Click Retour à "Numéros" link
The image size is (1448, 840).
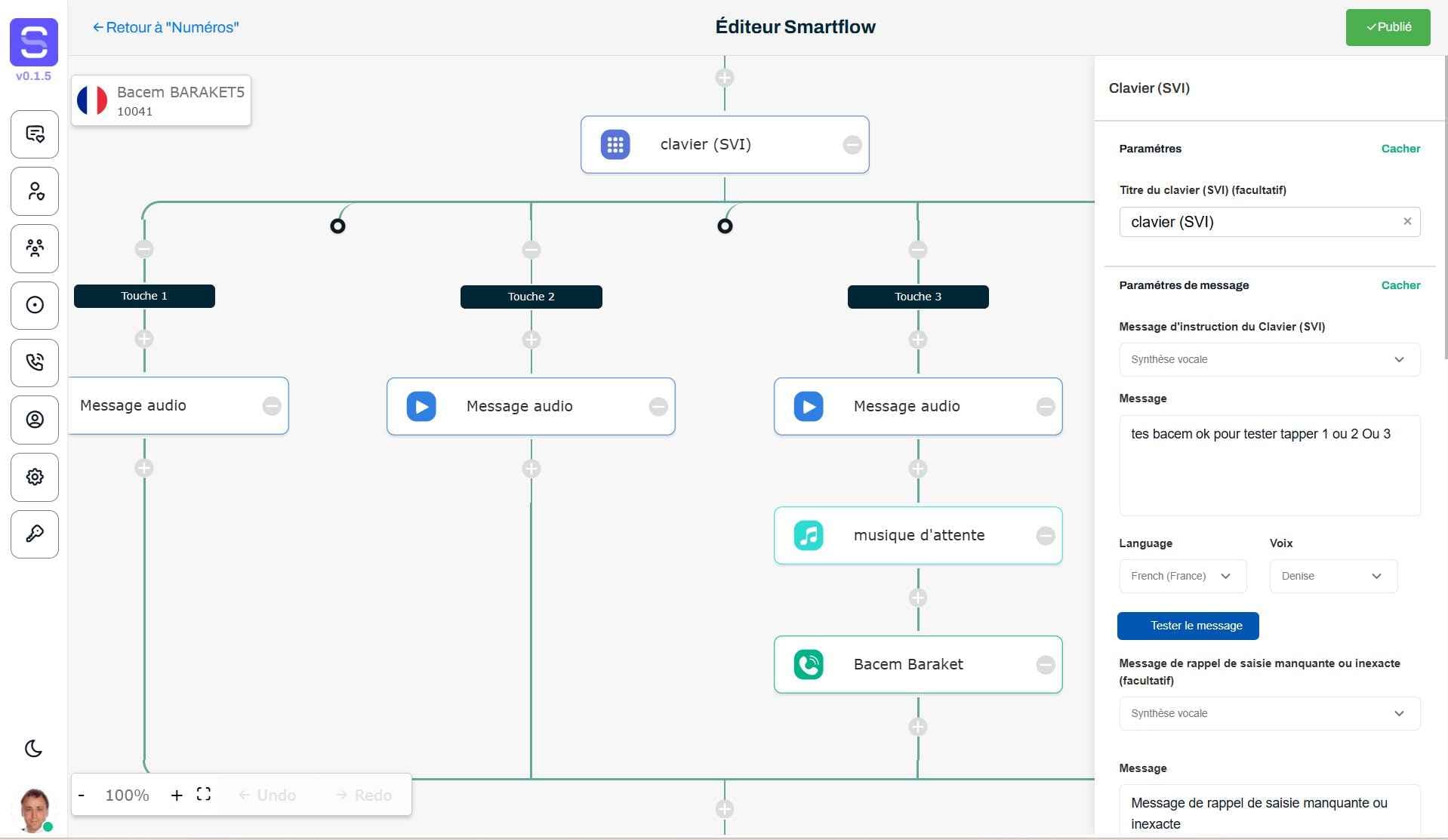(x=165, y=27)
